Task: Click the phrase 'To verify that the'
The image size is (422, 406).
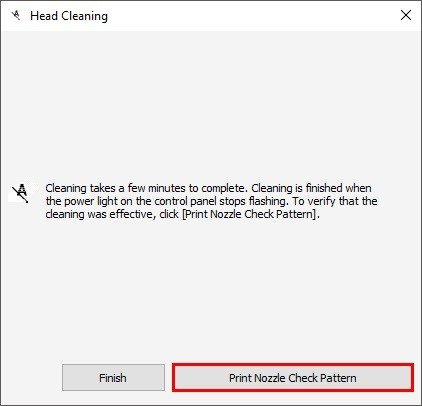Action: click(335, 201)
